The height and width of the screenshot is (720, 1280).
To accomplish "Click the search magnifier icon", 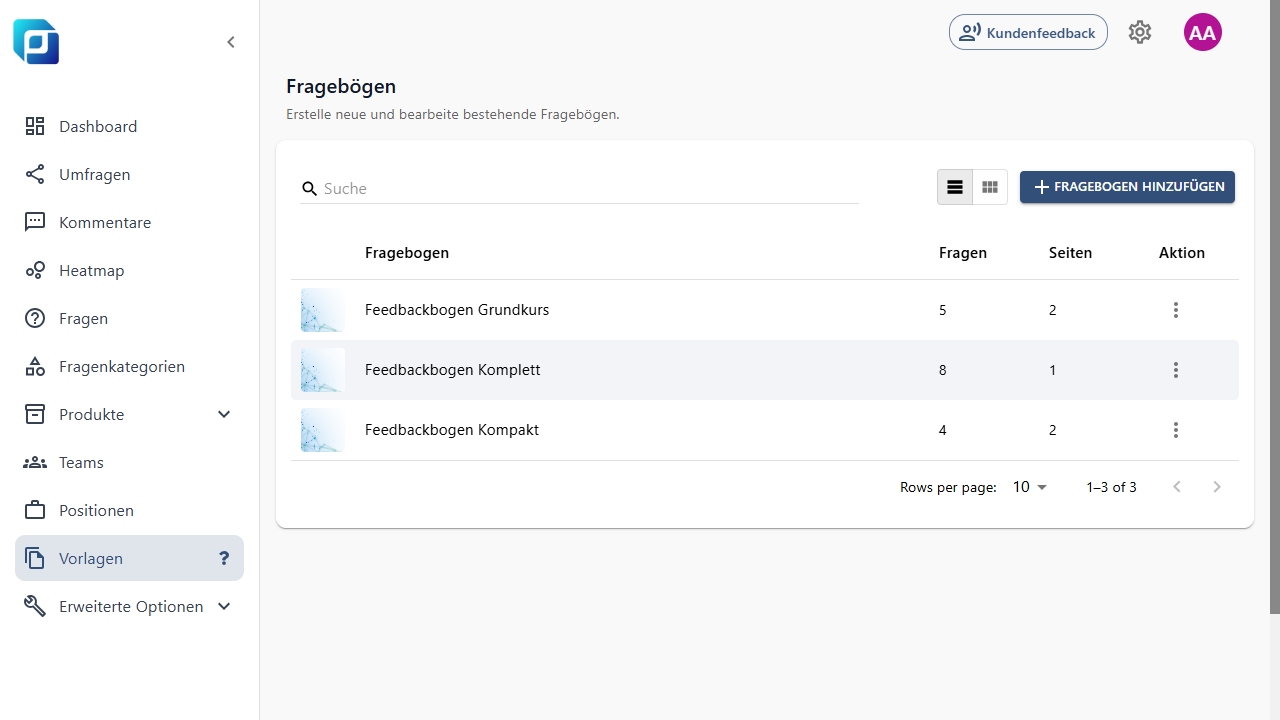I will pyautogui.click(x=310, y=188).
